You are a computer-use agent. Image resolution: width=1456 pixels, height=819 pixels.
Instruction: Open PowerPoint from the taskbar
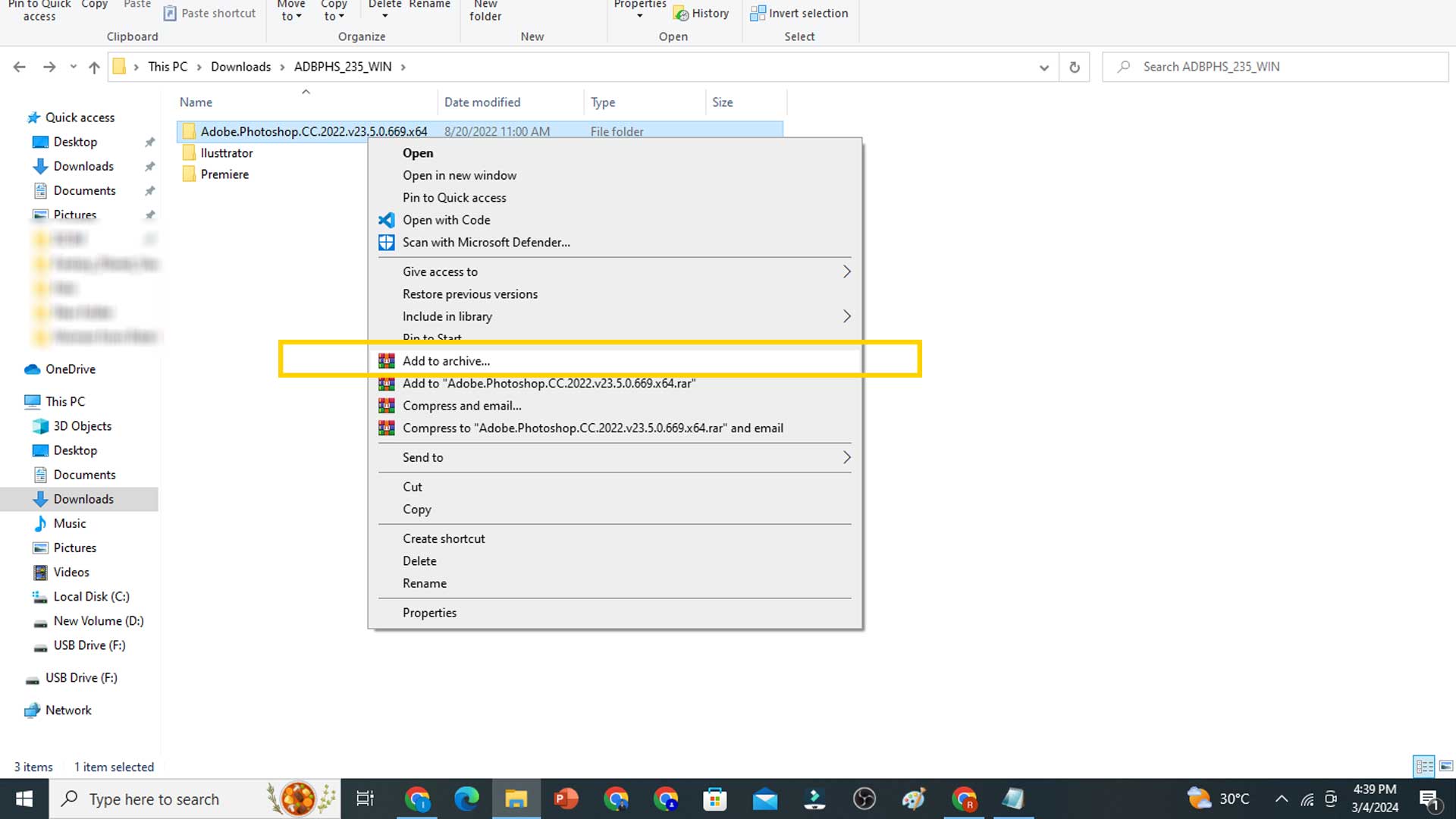566,799
